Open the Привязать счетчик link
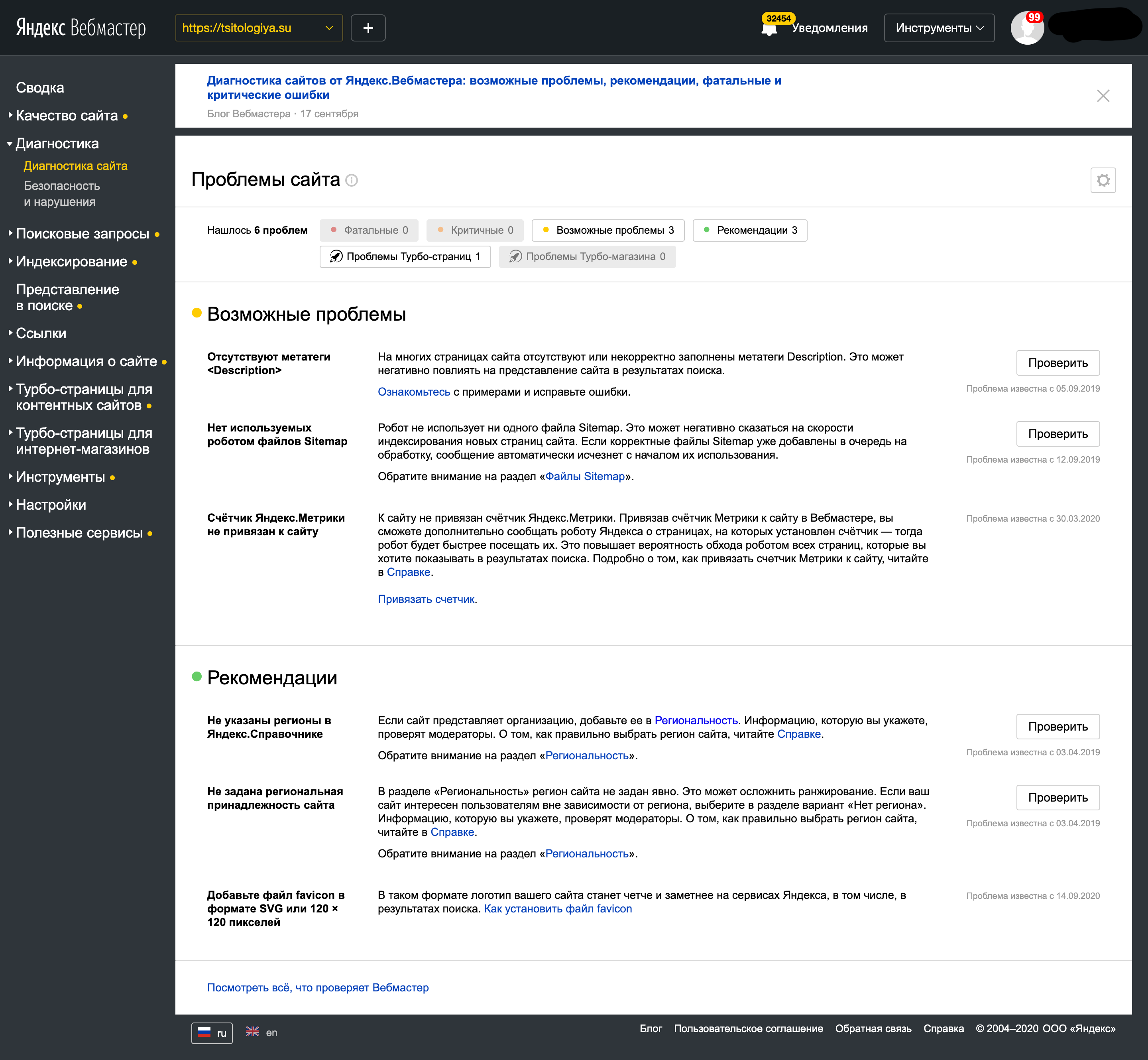1148x1060 pixels. pyautogui.click(x=425, y=599)
